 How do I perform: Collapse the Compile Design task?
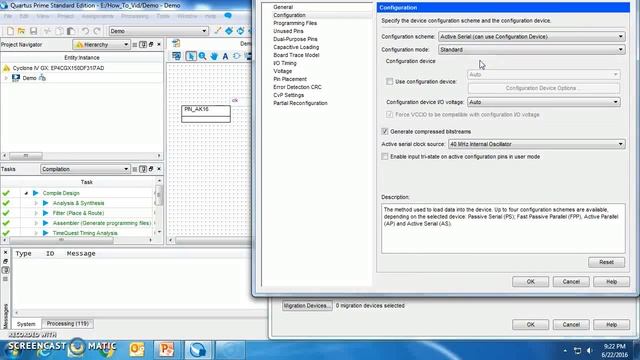pyautogui.click(x=26, y=193)
